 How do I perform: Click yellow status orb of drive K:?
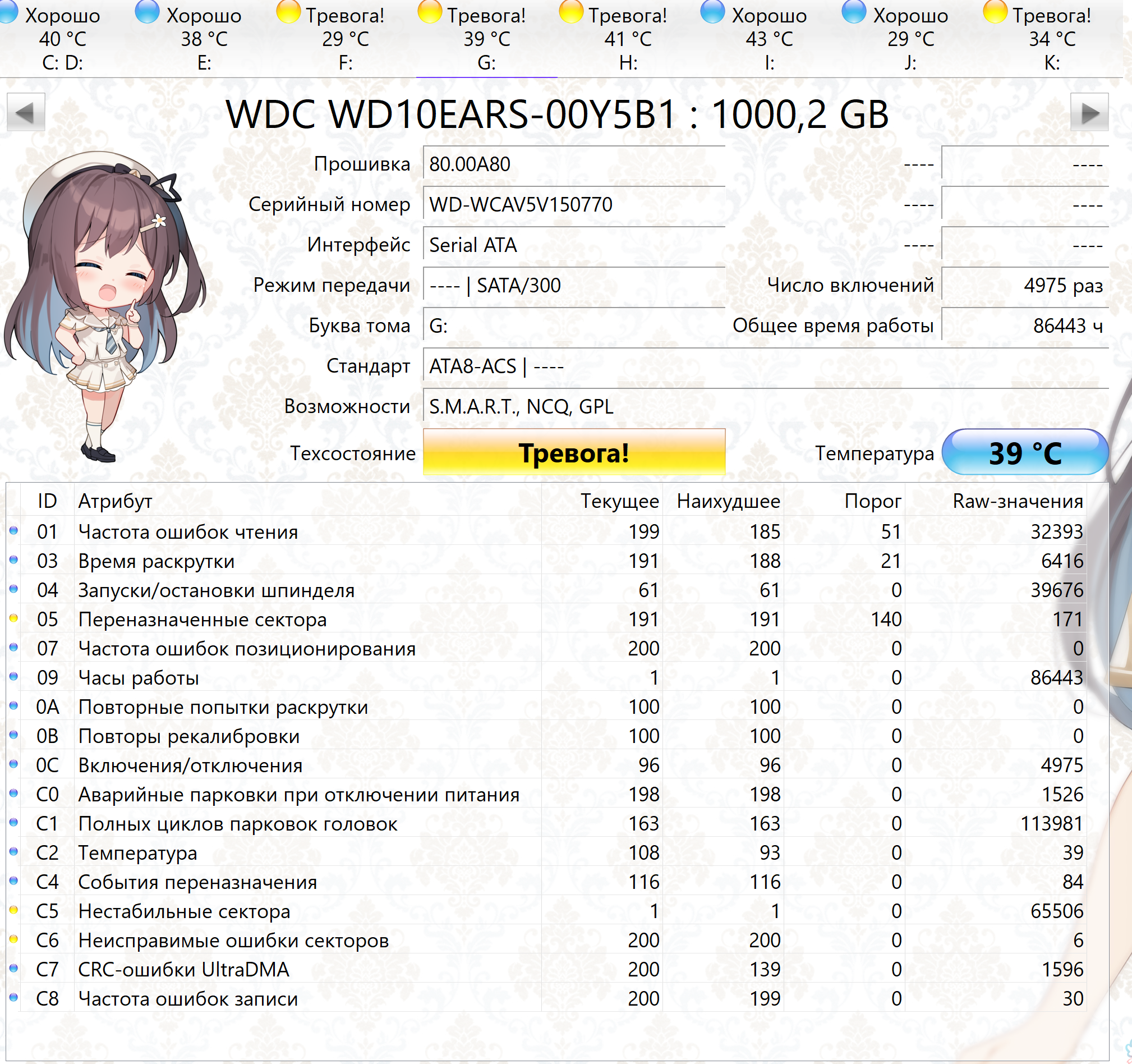(995, 11)
